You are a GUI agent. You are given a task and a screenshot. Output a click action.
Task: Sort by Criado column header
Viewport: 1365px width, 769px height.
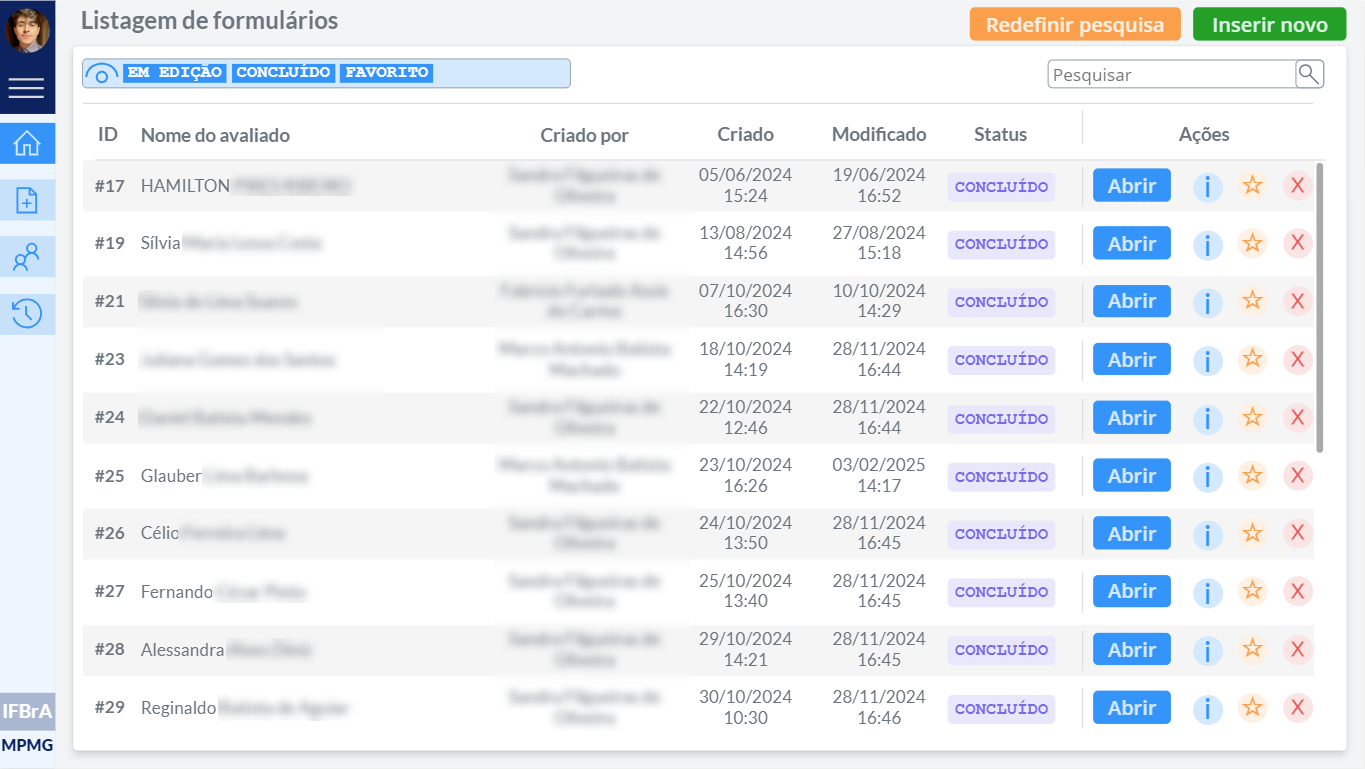(745, 134)
